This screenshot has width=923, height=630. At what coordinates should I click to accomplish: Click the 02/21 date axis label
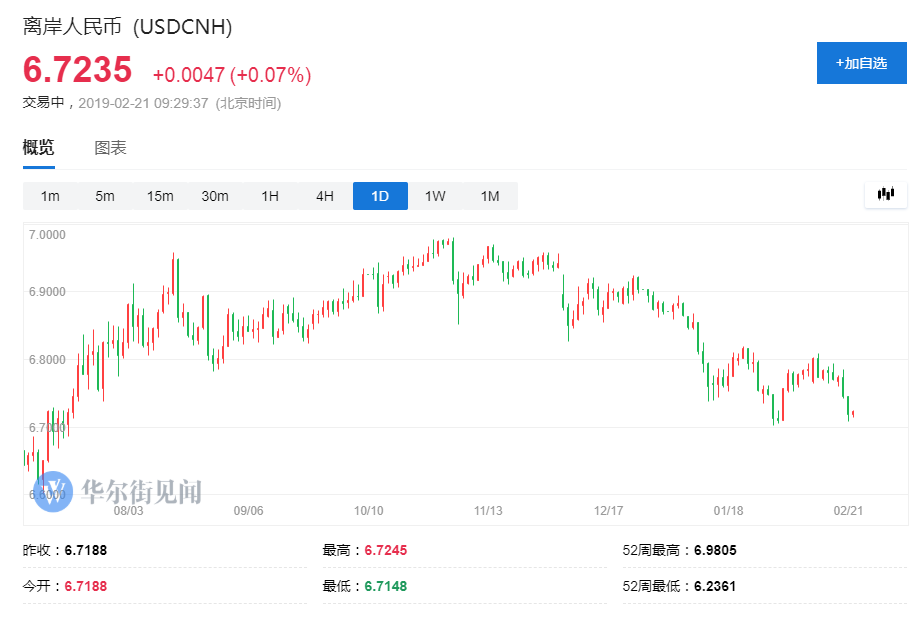click(848, 510)
